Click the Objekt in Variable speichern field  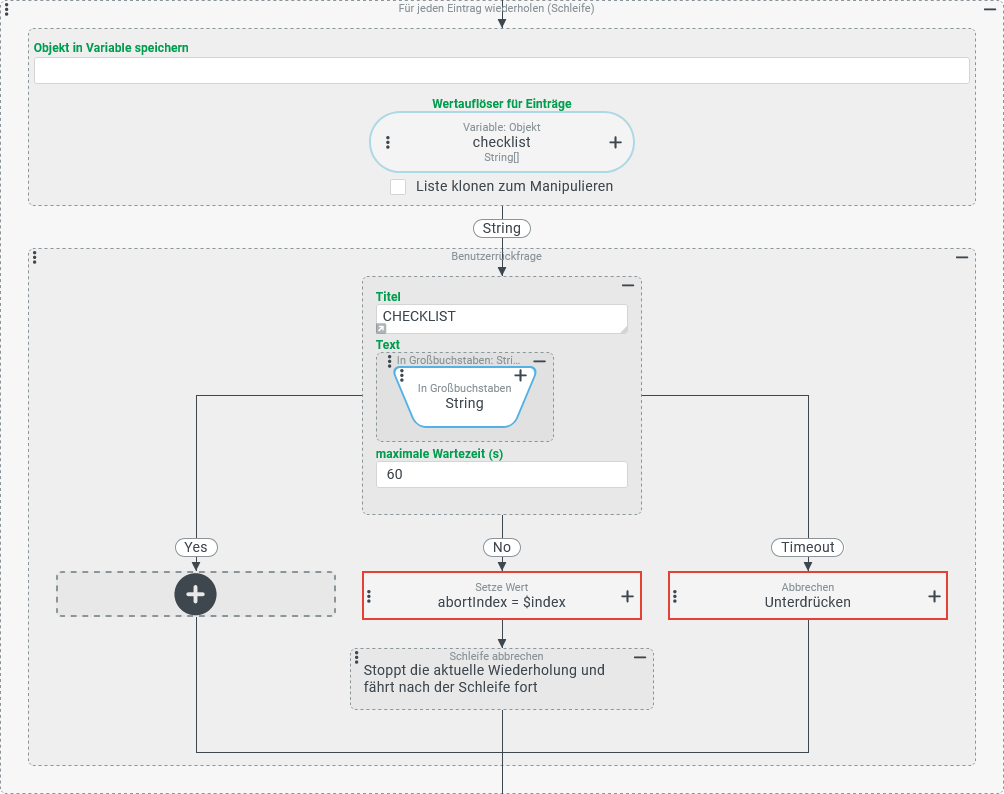coord(501,70)
